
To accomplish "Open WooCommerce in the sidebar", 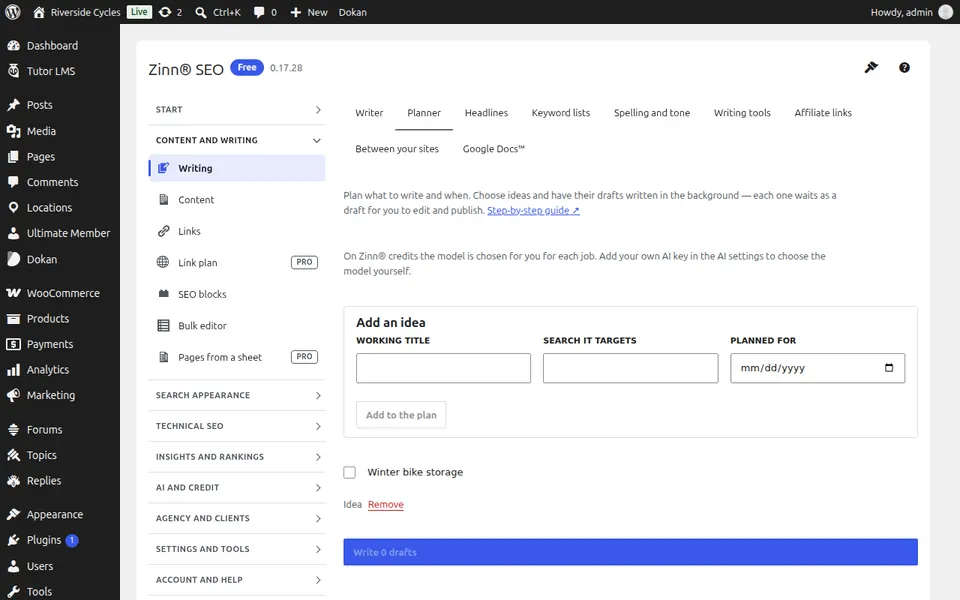I will point(60,293).
